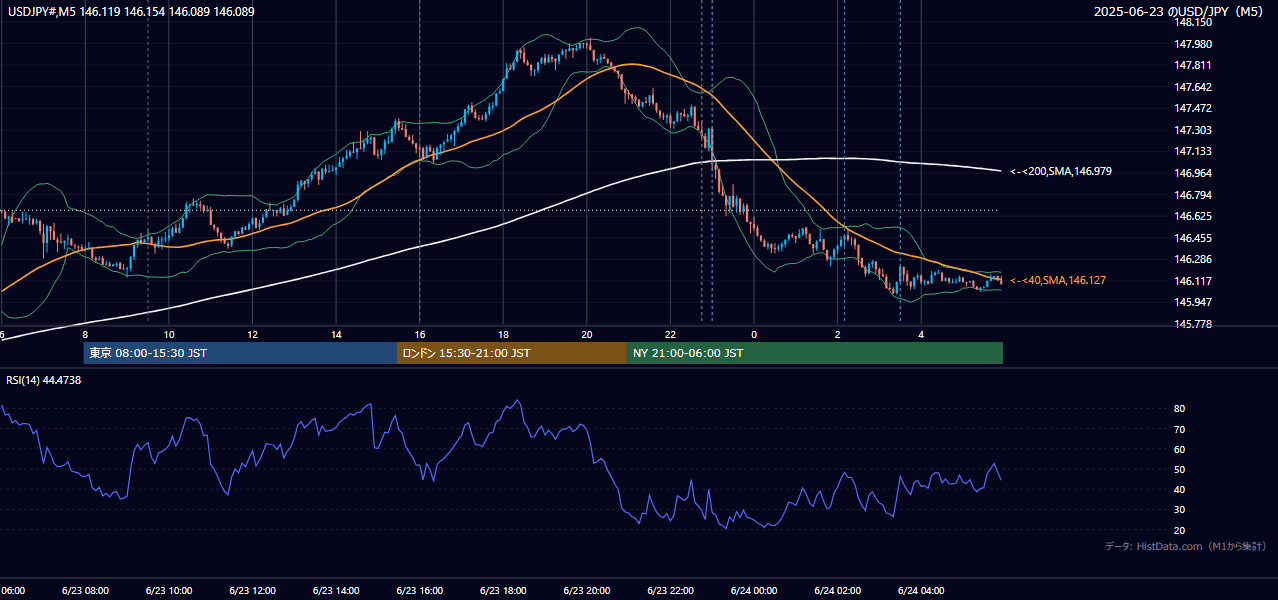This screenshot has width=1278, height=600.
Task: Click the 6/24 04:00 date label
Action: pyautogui.click(x=922, y=590)
